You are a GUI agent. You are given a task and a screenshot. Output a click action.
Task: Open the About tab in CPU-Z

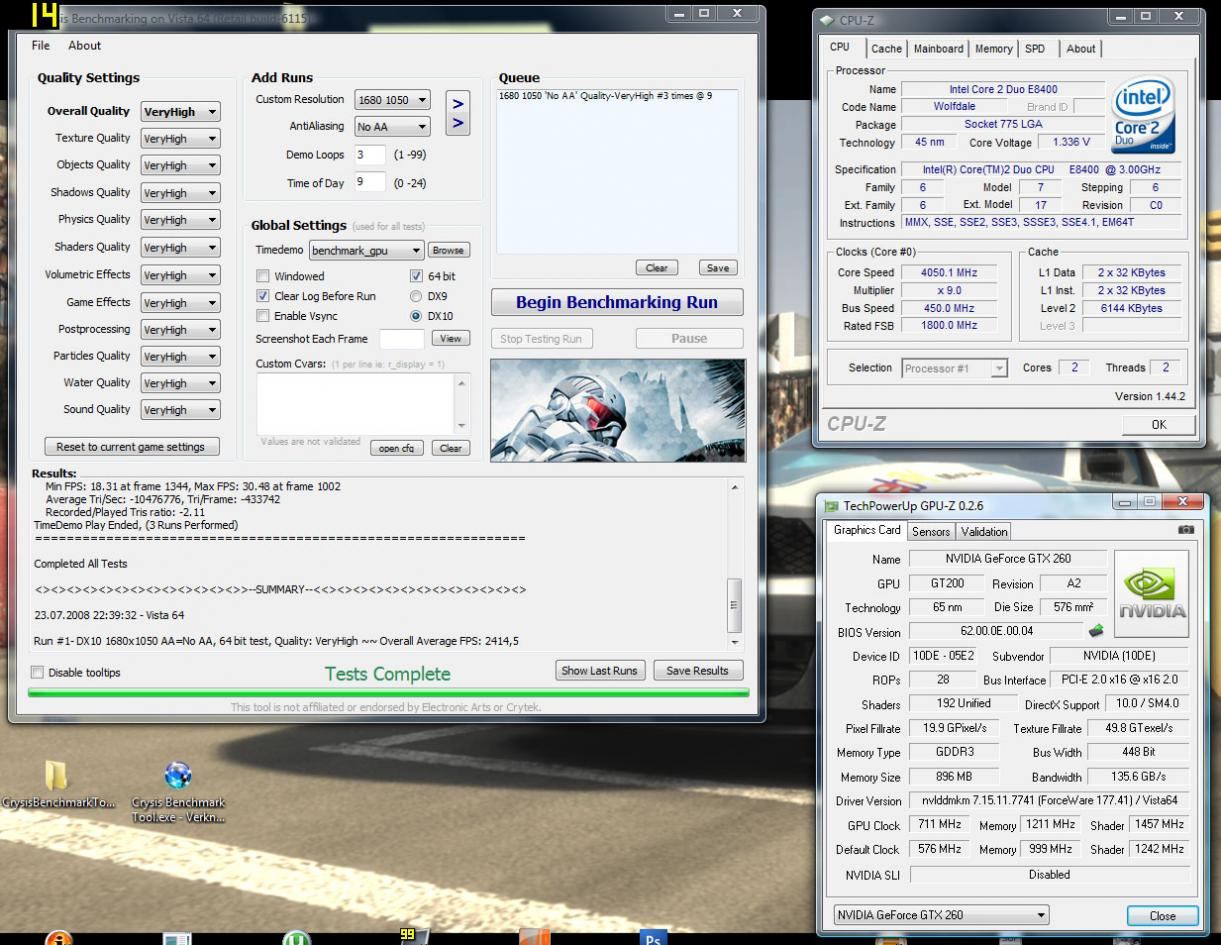pos(1080,48)
